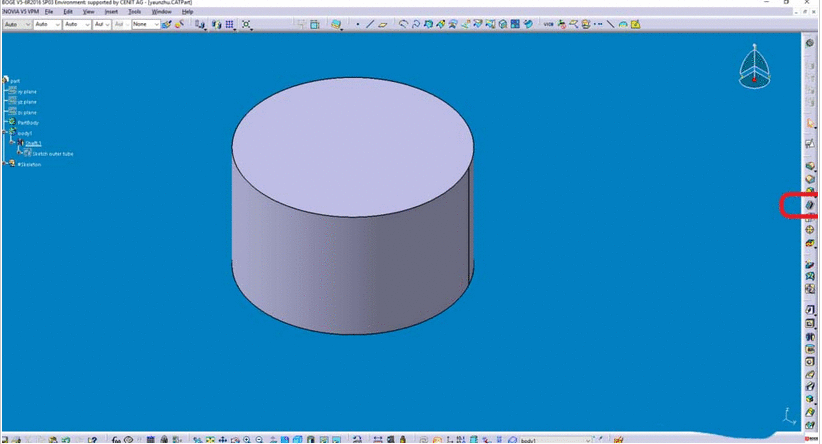822x444 pixels.
Task: Open the third Auto dropdown in toolbar
Action: [77, 24]
